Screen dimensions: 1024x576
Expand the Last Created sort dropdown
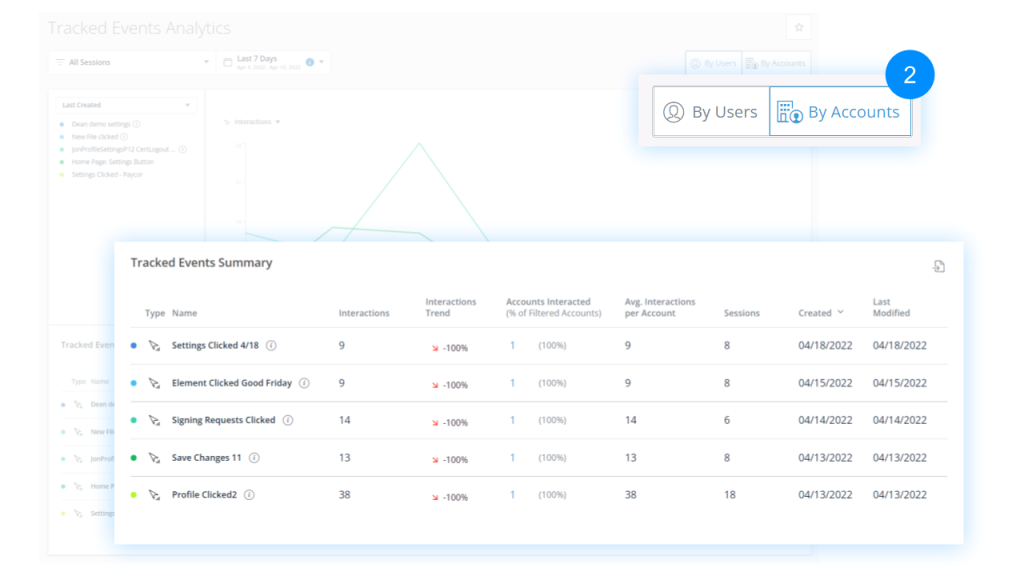tap(125, 105)
